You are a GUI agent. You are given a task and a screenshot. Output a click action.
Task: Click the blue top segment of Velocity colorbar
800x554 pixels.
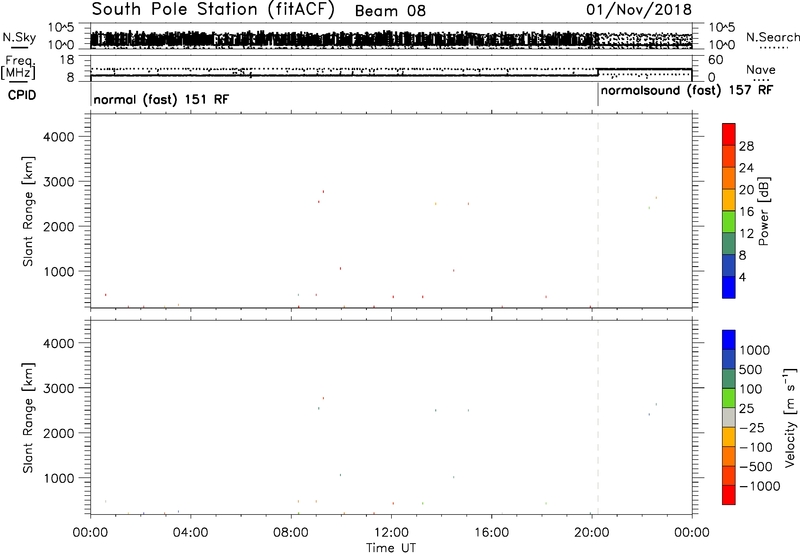[x=729, y=340]
